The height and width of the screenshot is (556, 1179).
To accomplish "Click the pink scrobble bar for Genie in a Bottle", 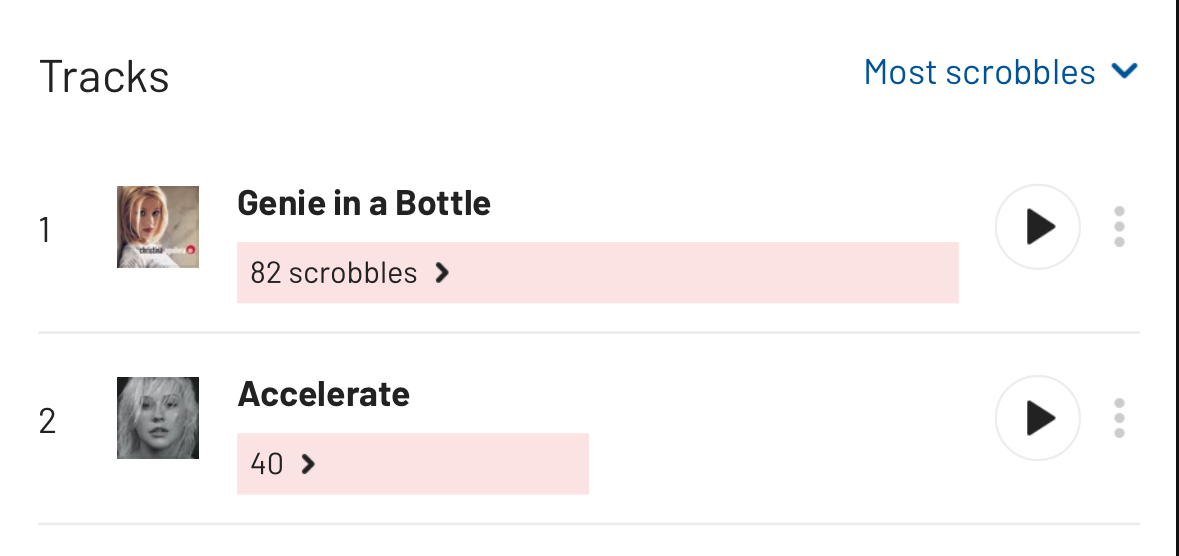I will pyautogui.click(x=598, y=272).
